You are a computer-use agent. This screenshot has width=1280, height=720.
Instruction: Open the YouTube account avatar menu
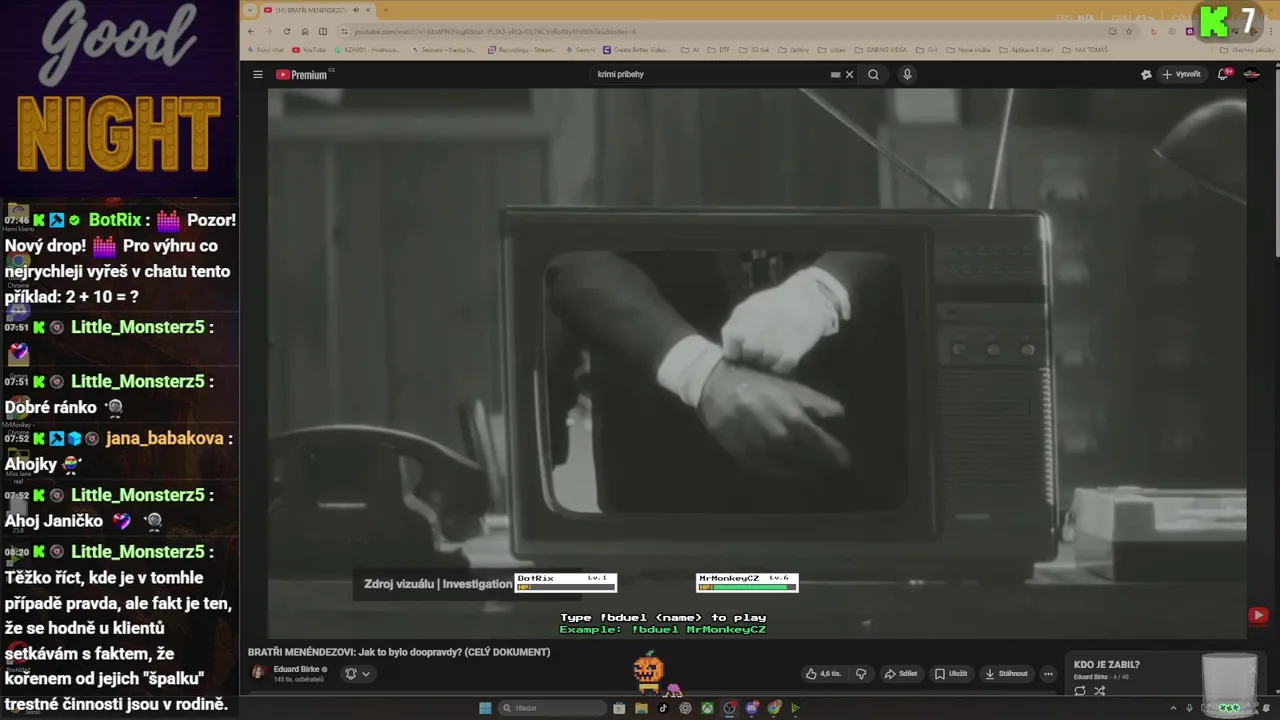click(x=1251, y=74)
